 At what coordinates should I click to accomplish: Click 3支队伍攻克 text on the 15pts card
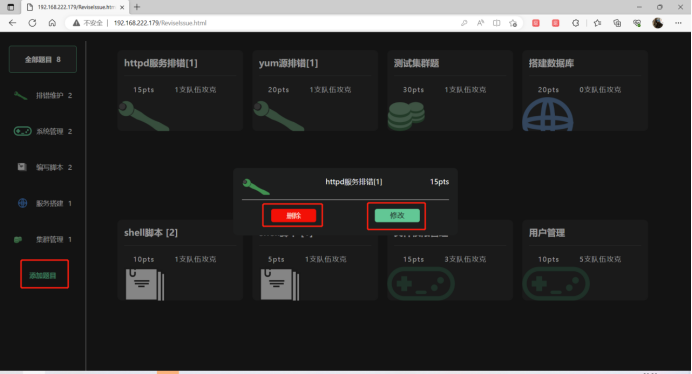(465, 259)
